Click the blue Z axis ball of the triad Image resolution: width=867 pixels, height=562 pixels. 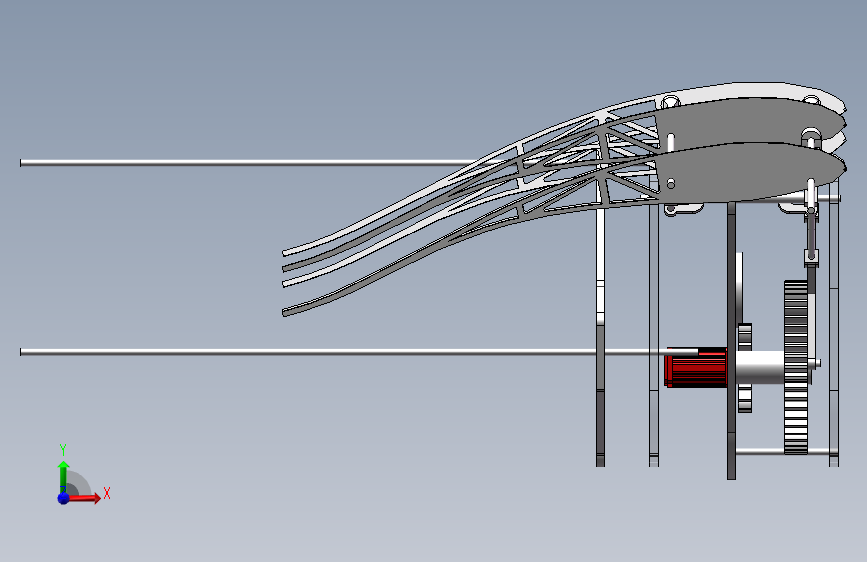click(x=64, y=498)
